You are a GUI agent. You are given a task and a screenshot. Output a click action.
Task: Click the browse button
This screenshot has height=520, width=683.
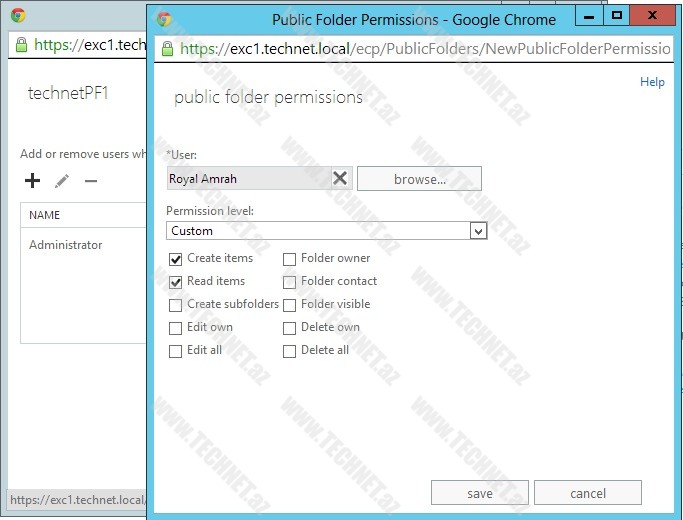click(x=419, y=179)
